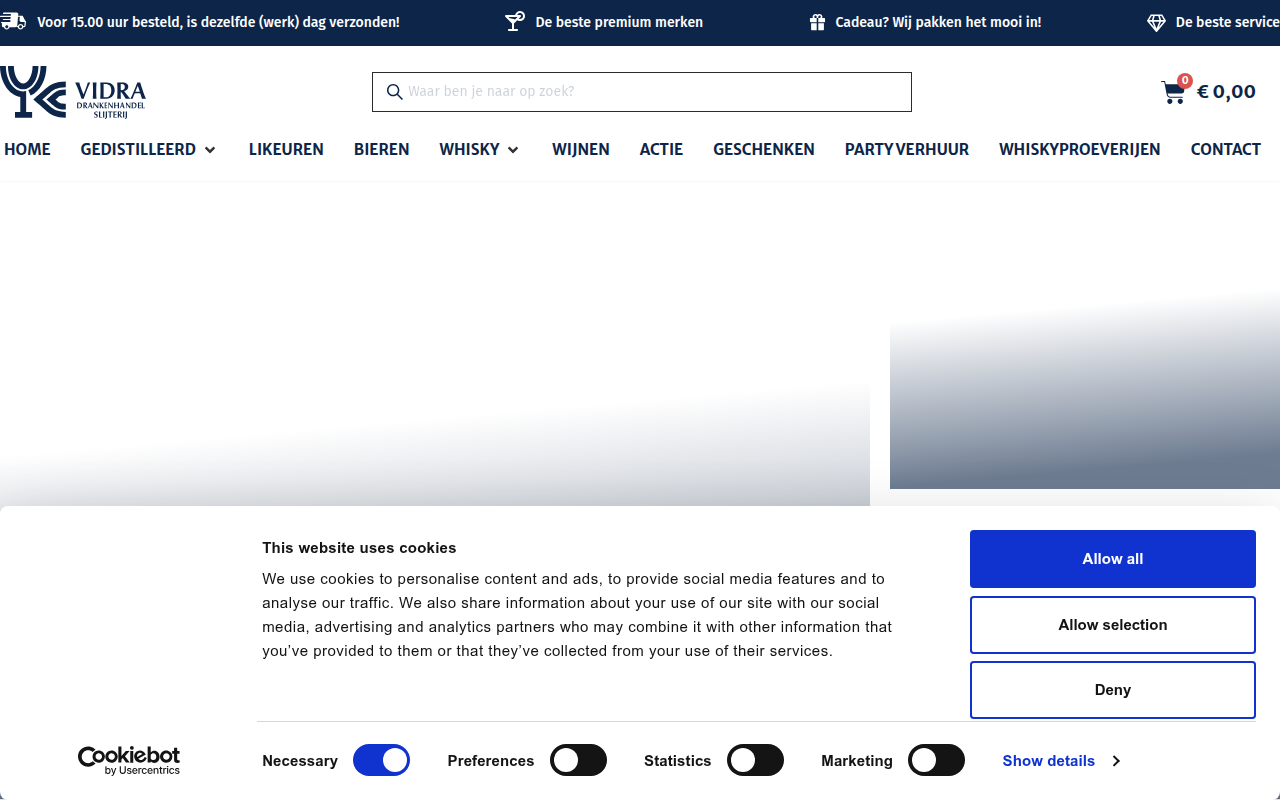Image resolution: width=1280 pixels, height=800 pixels.
Task: Focus the product search input field
Action: pos(642,92)
